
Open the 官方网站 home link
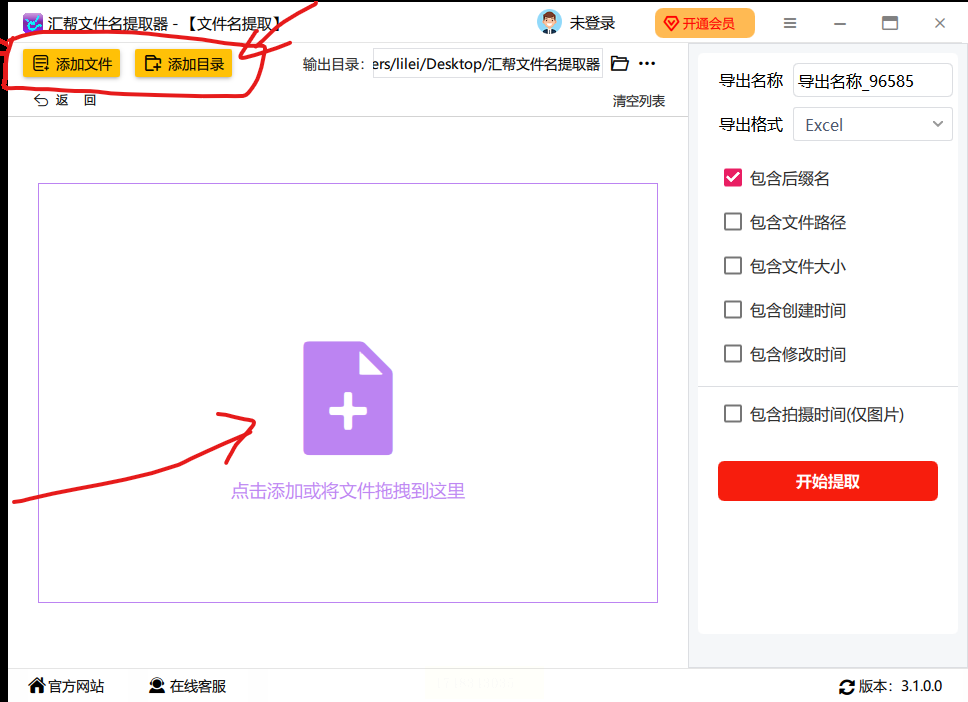coord(67,686)
